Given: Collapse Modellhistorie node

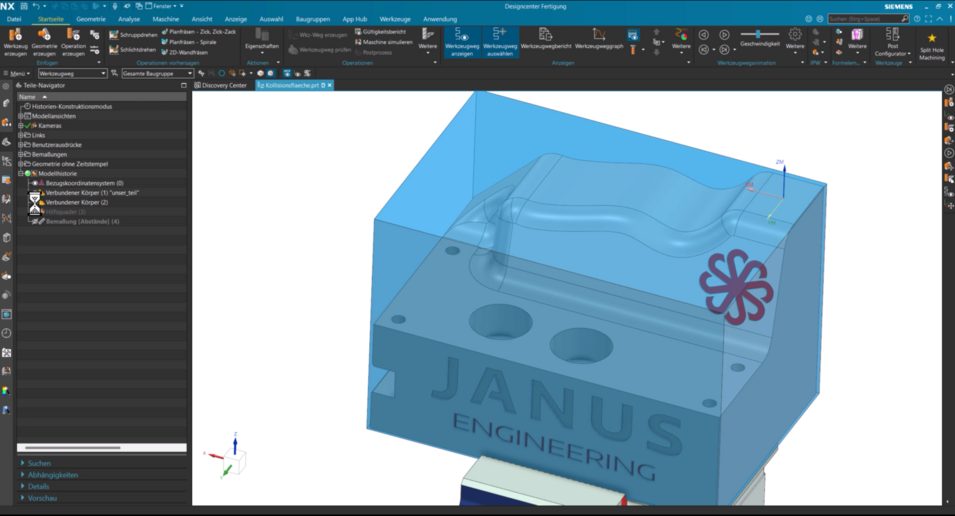Looking at the screenshot, I should coord(20,174).
